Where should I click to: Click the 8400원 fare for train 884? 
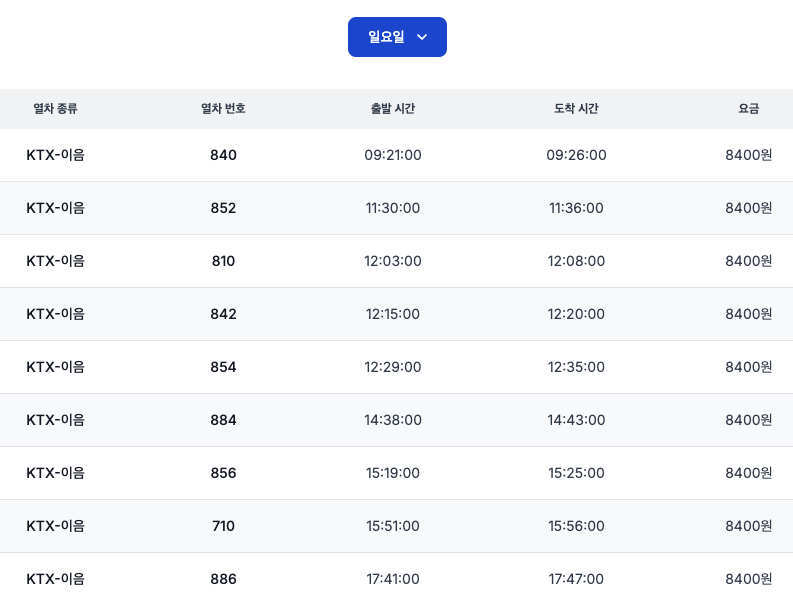pos(748,420)
